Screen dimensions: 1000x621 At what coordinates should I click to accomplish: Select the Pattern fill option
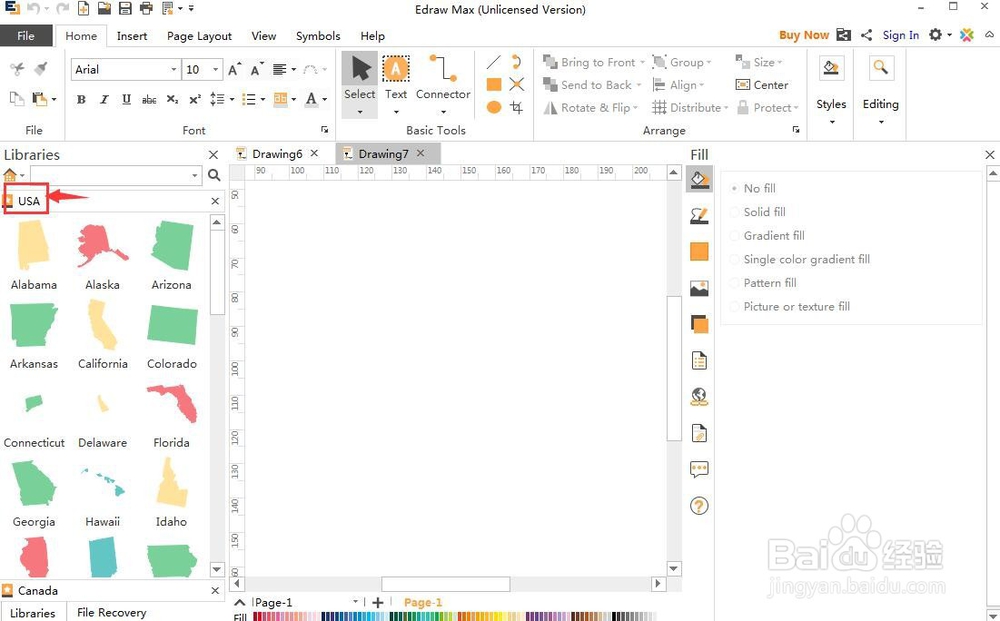pos(763,282)
